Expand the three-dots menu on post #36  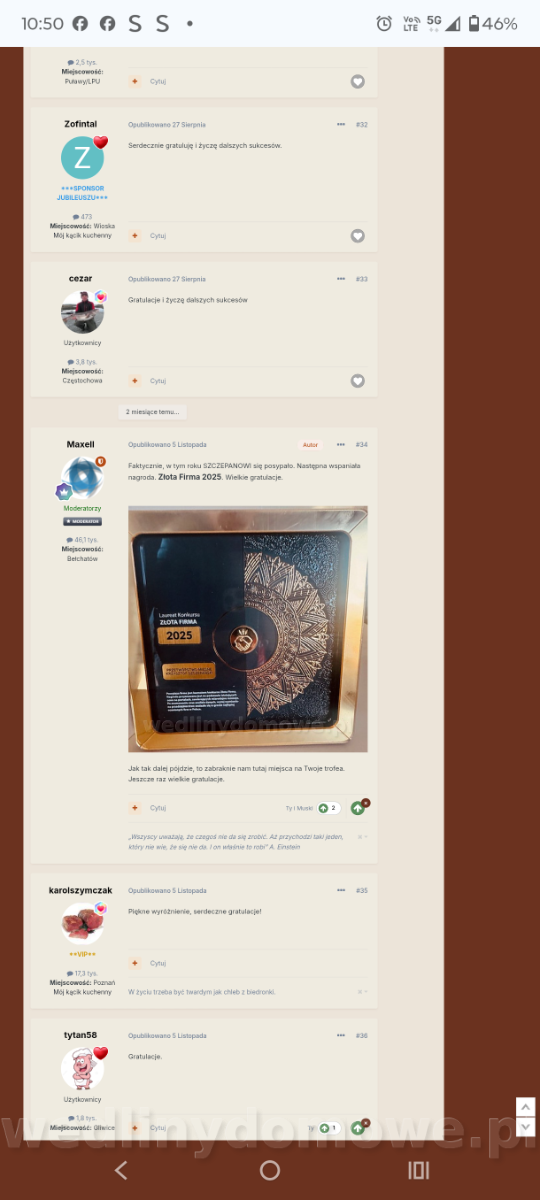click(341, 1035)
